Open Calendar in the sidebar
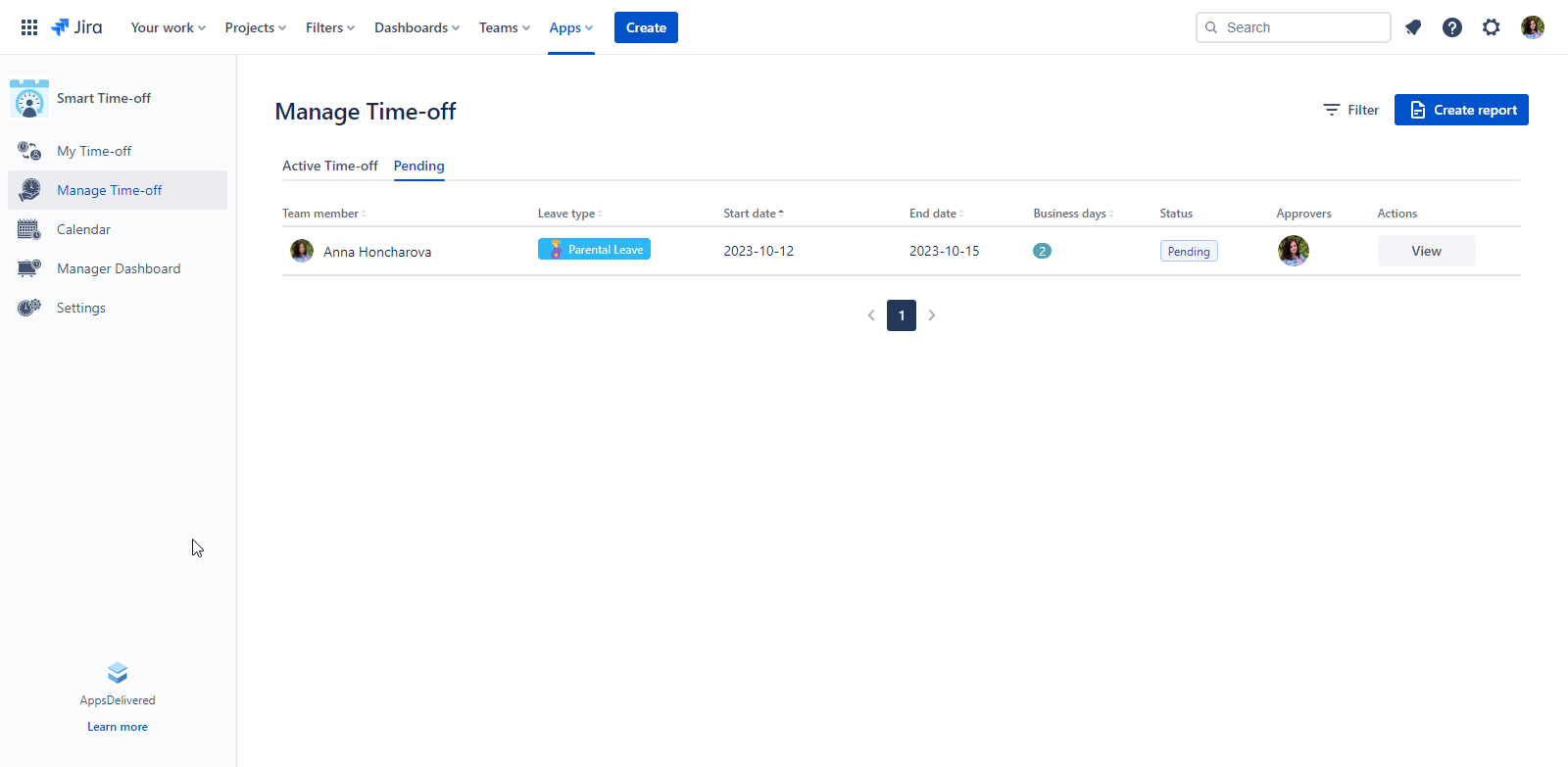The width and height of the screenshot is (1568, 767). click(x=83, y=229)
